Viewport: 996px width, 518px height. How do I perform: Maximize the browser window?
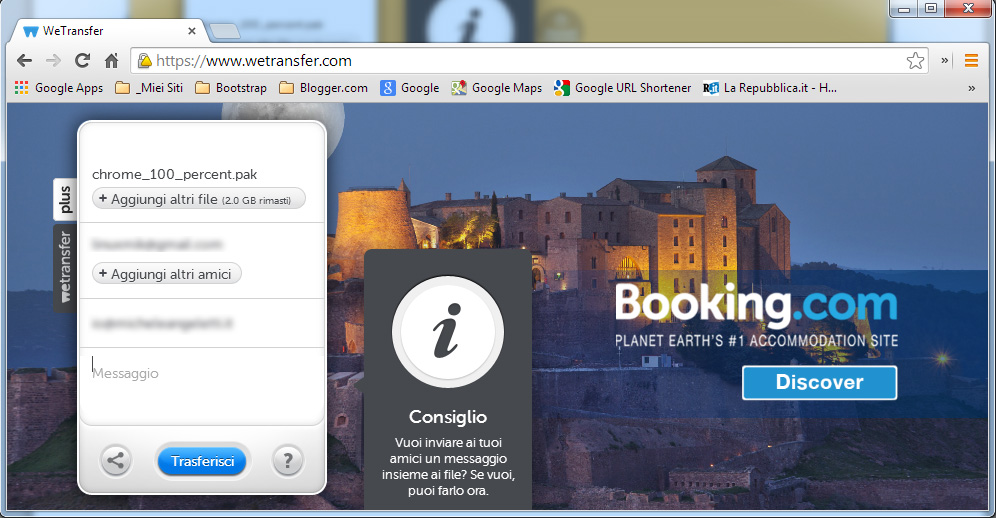tap(931, 8)
